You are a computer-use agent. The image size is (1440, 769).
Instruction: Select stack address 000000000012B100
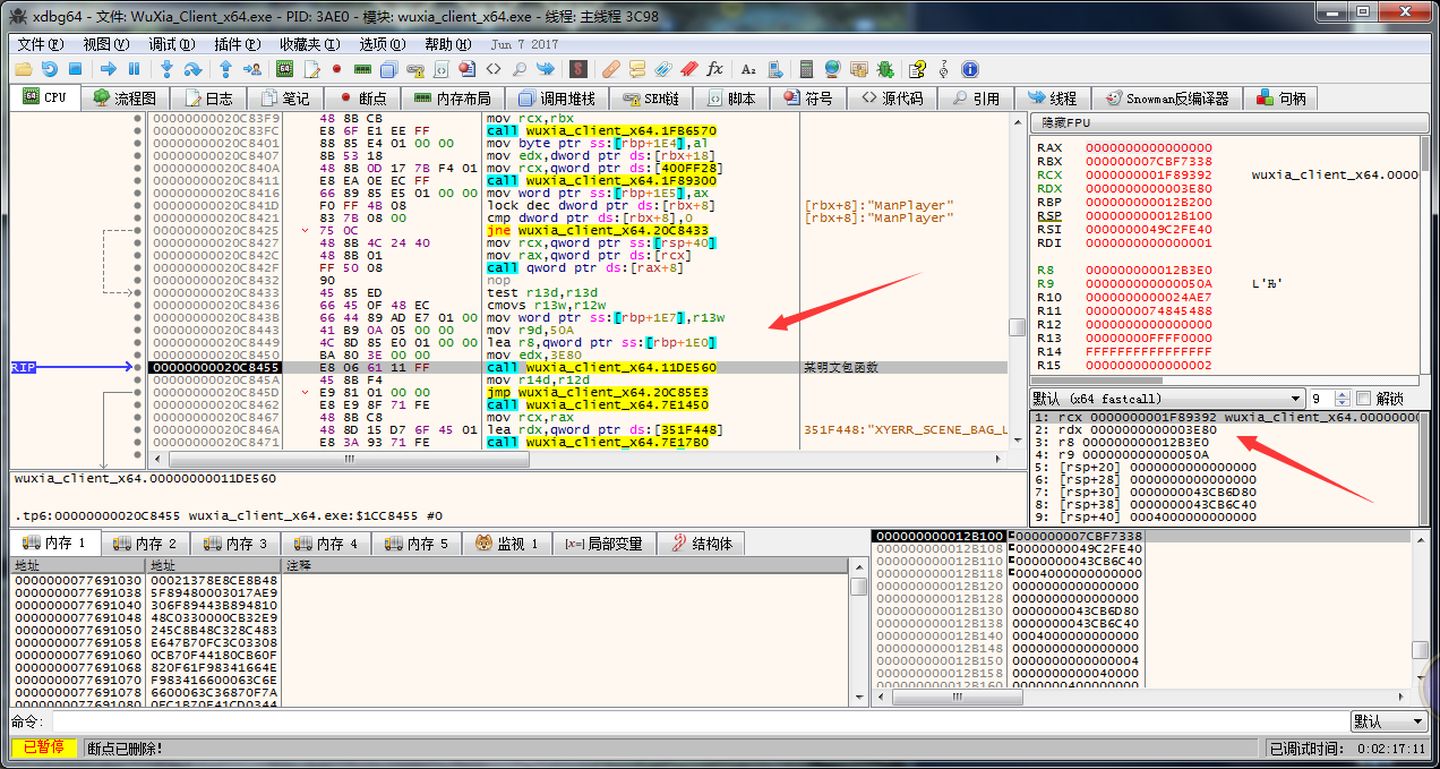tap(939, 536)
